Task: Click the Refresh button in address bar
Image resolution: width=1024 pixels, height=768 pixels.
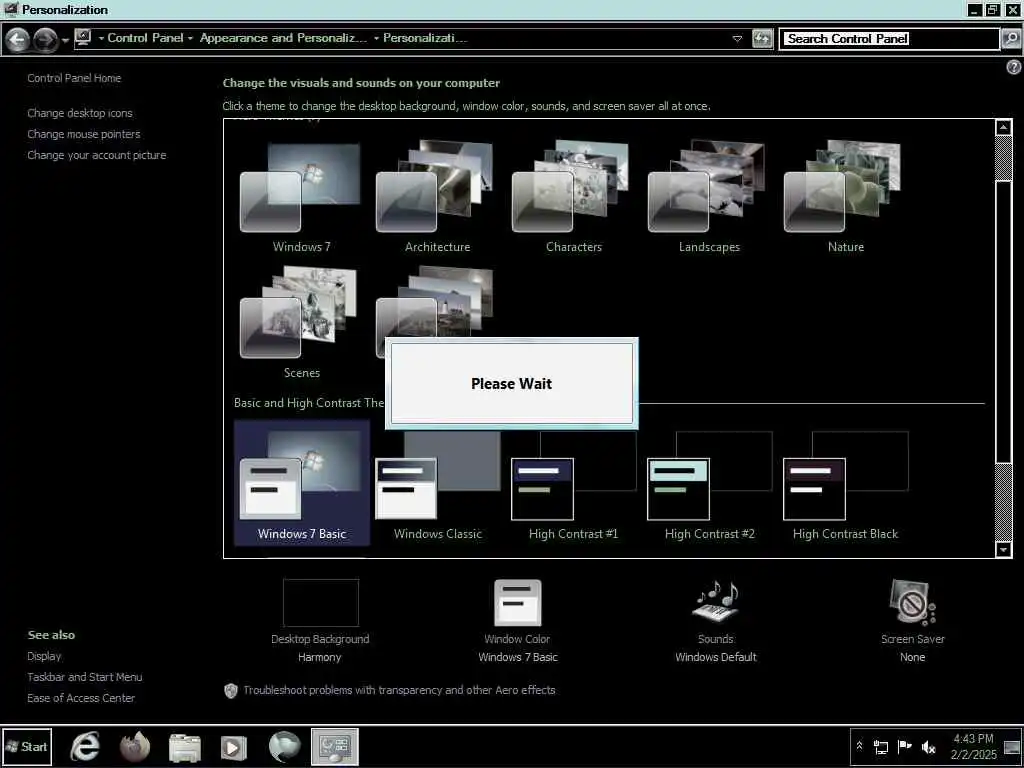Action: click(x=762, y=39)
